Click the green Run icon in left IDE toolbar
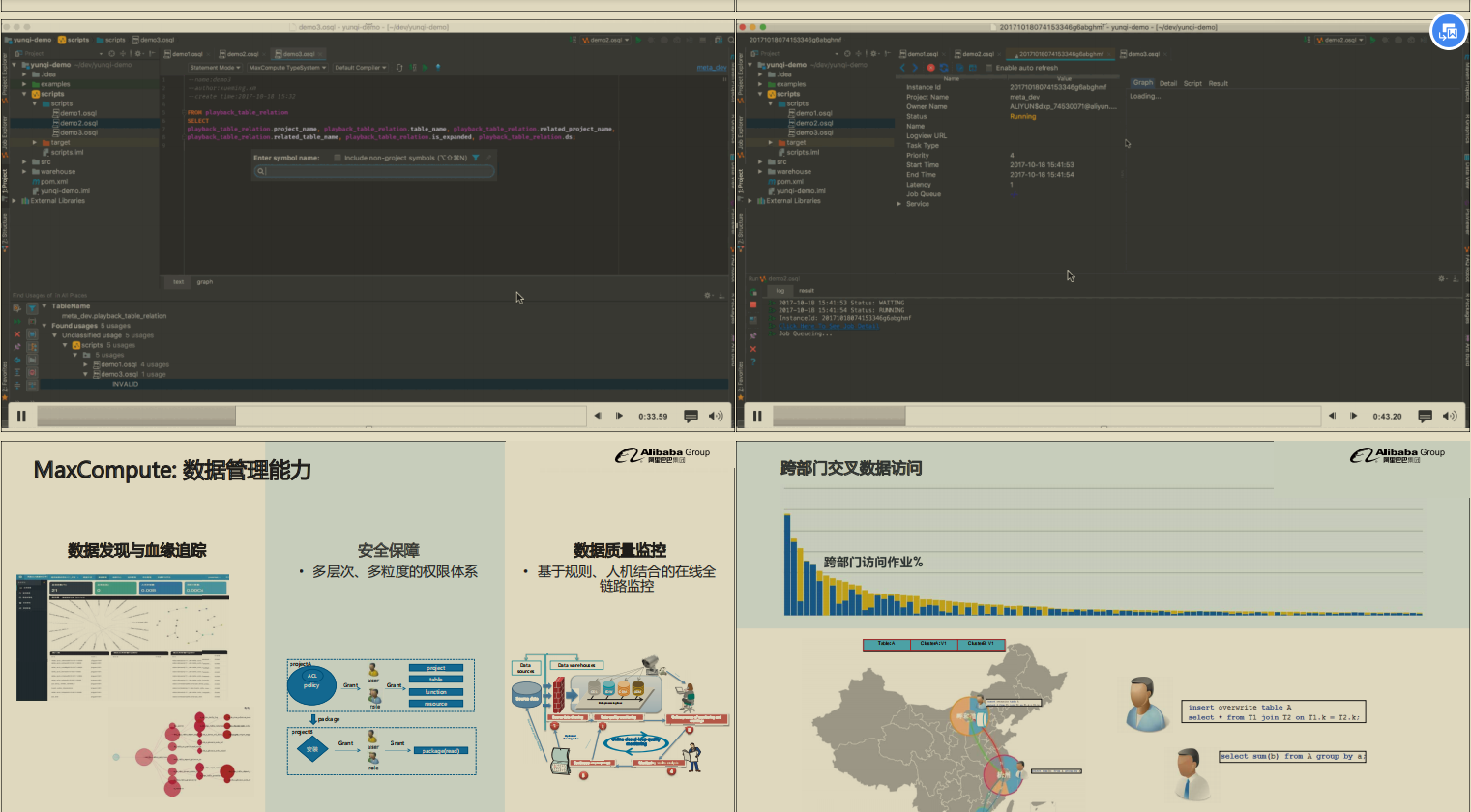The width and height of the screenshot is (1471, 812). coord(638,40)
